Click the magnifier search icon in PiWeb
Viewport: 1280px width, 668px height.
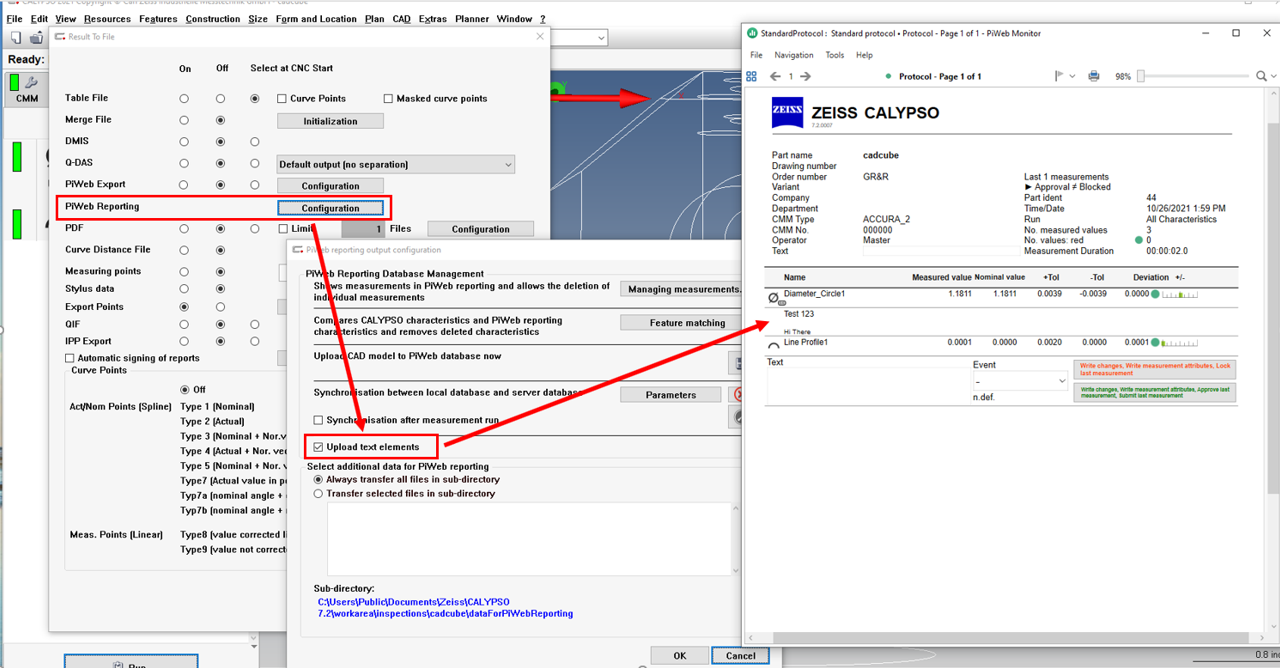click(1261, 76)
